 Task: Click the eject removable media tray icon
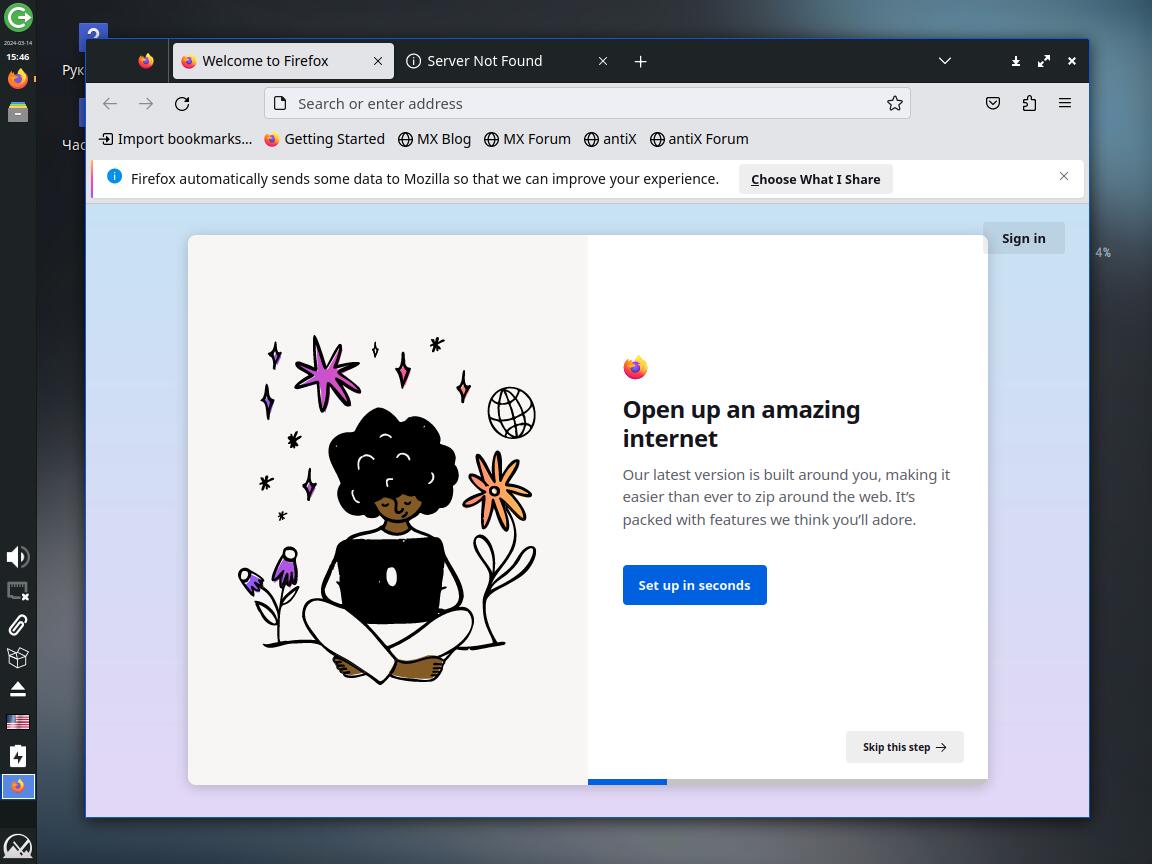tap(18, 689)
